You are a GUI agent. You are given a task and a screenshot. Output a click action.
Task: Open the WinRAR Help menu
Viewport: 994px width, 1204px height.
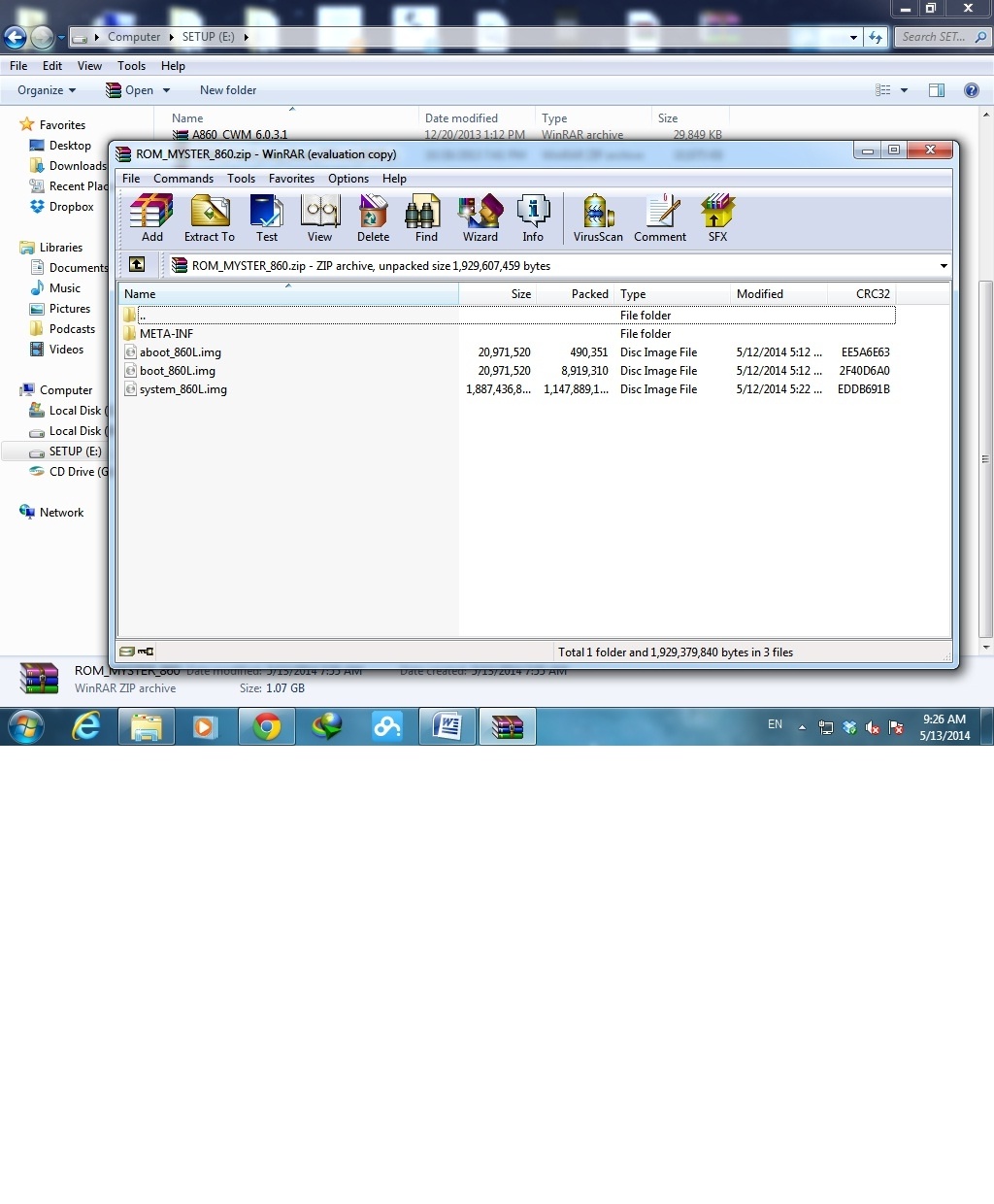(394, 179)
